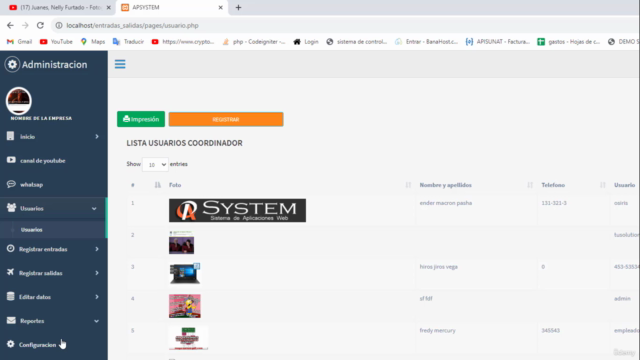Click the name ender macron pasha
The image size is (640, 360).
446,203
